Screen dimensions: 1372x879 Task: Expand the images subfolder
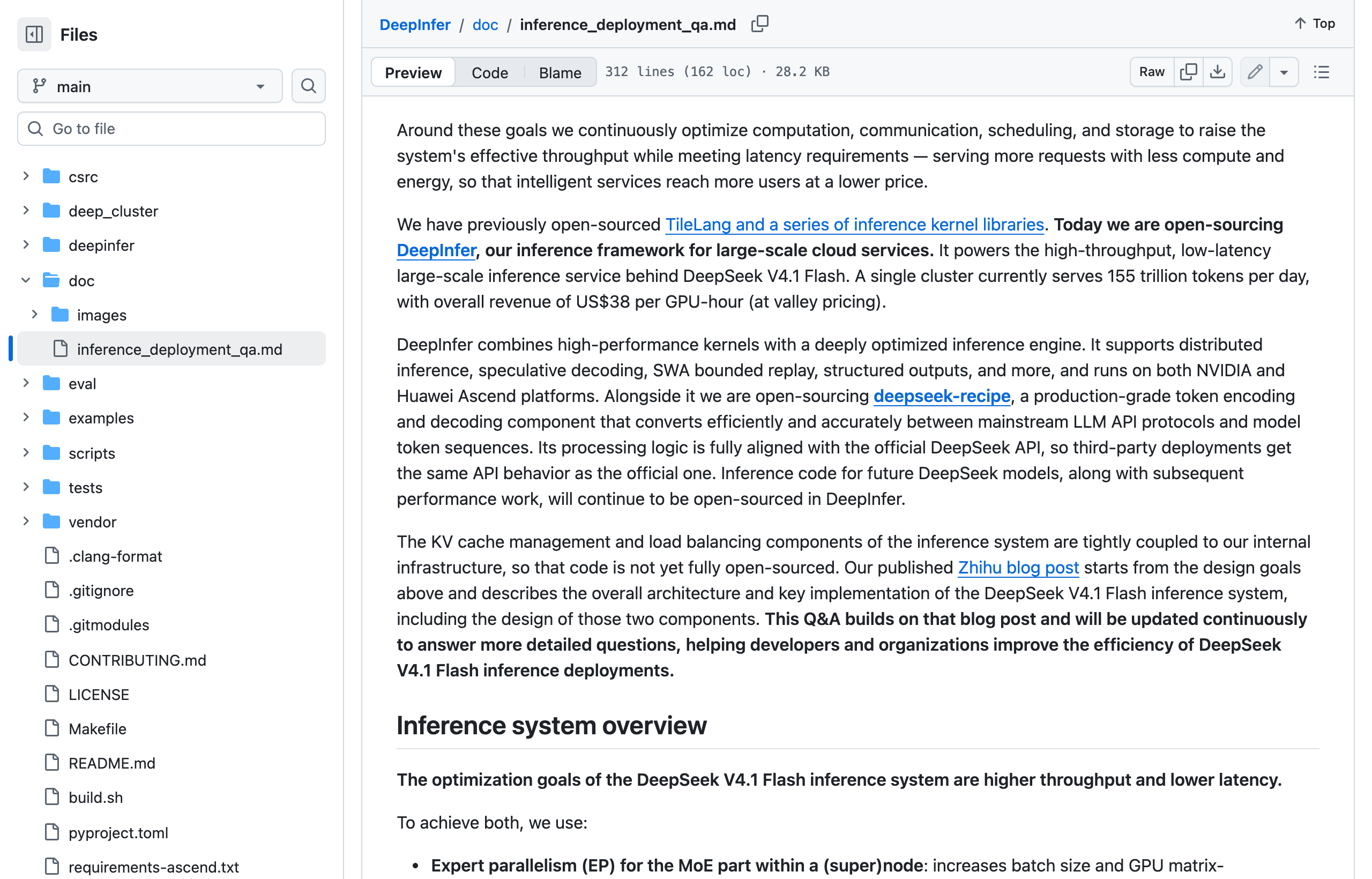34,315
